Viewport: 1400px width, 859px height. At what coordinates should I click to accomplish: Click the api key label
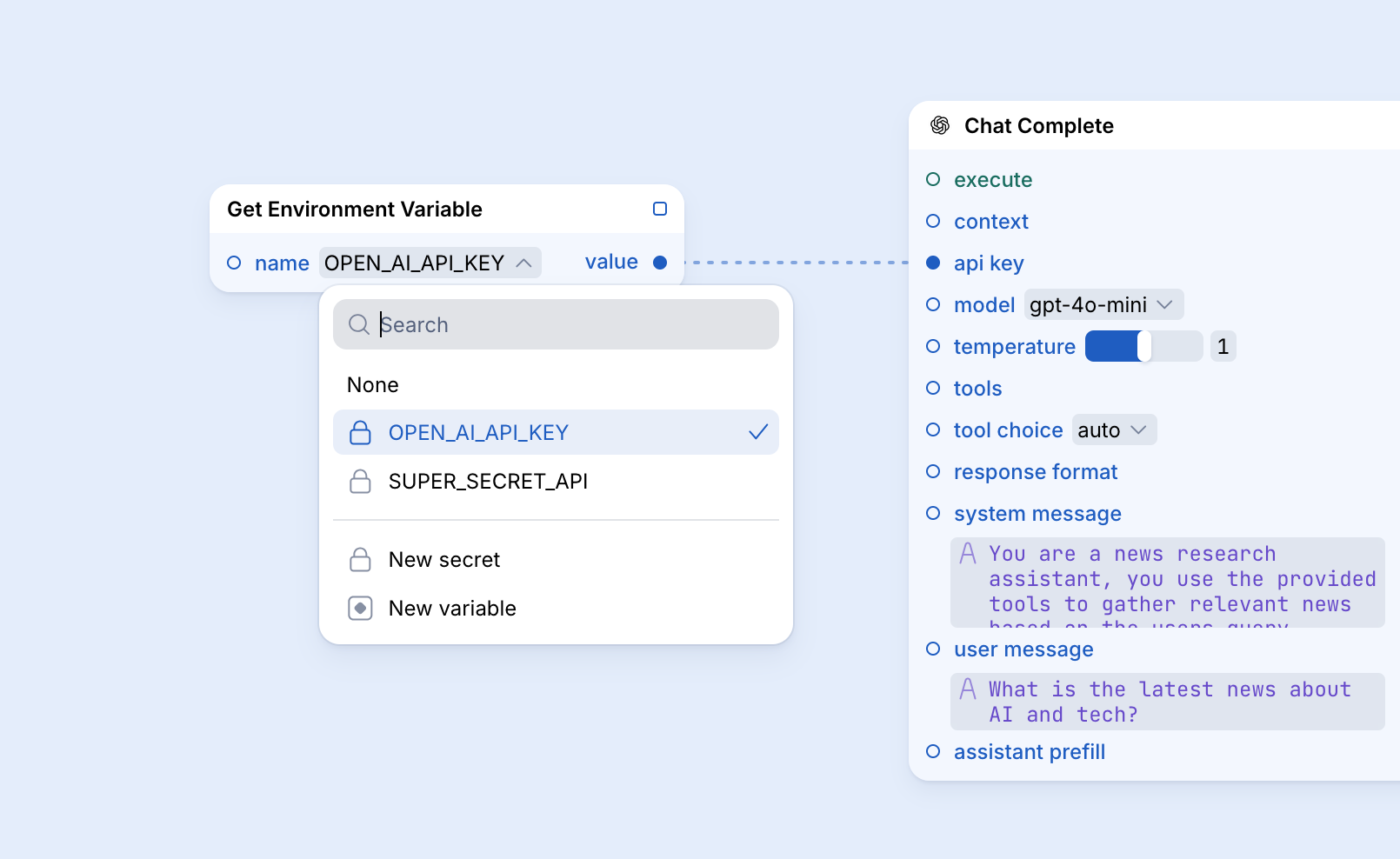[x=989, y=263]
